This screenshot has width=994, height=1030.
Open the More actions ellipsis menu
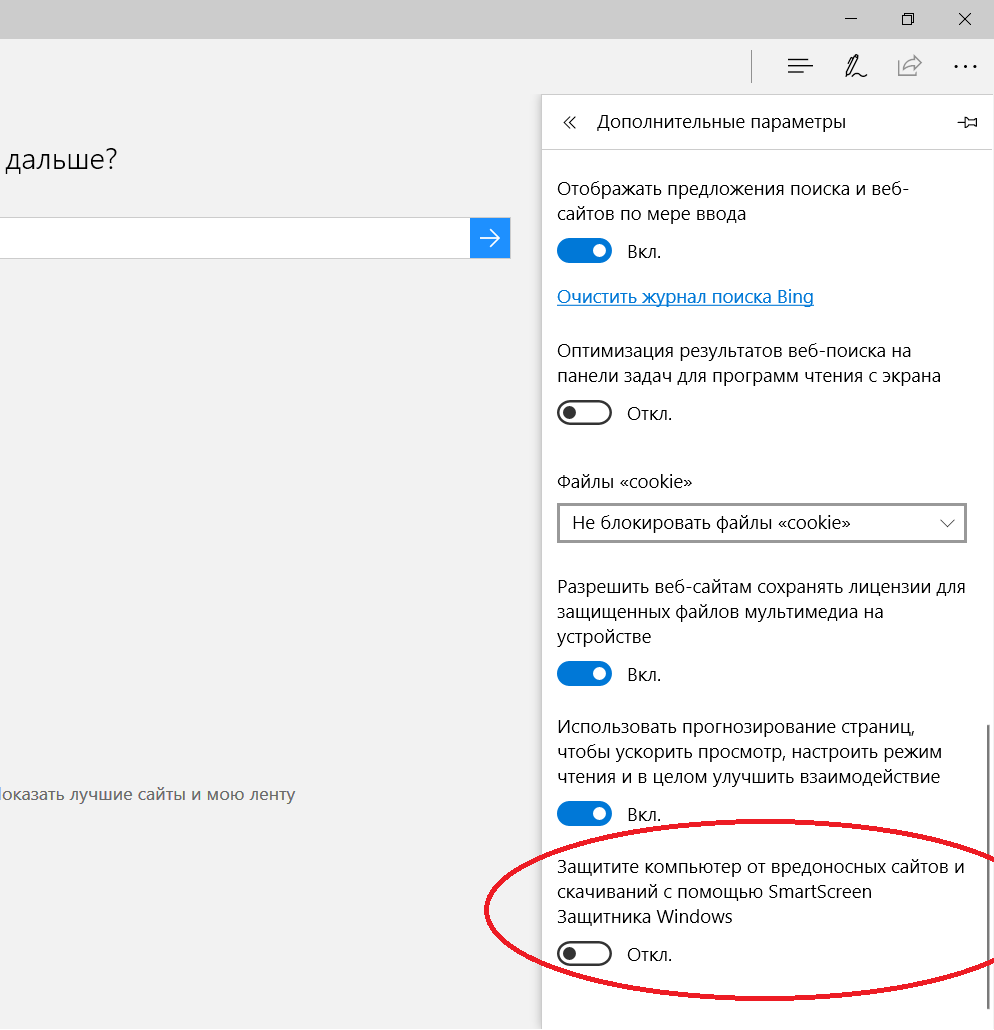[965, 66]
